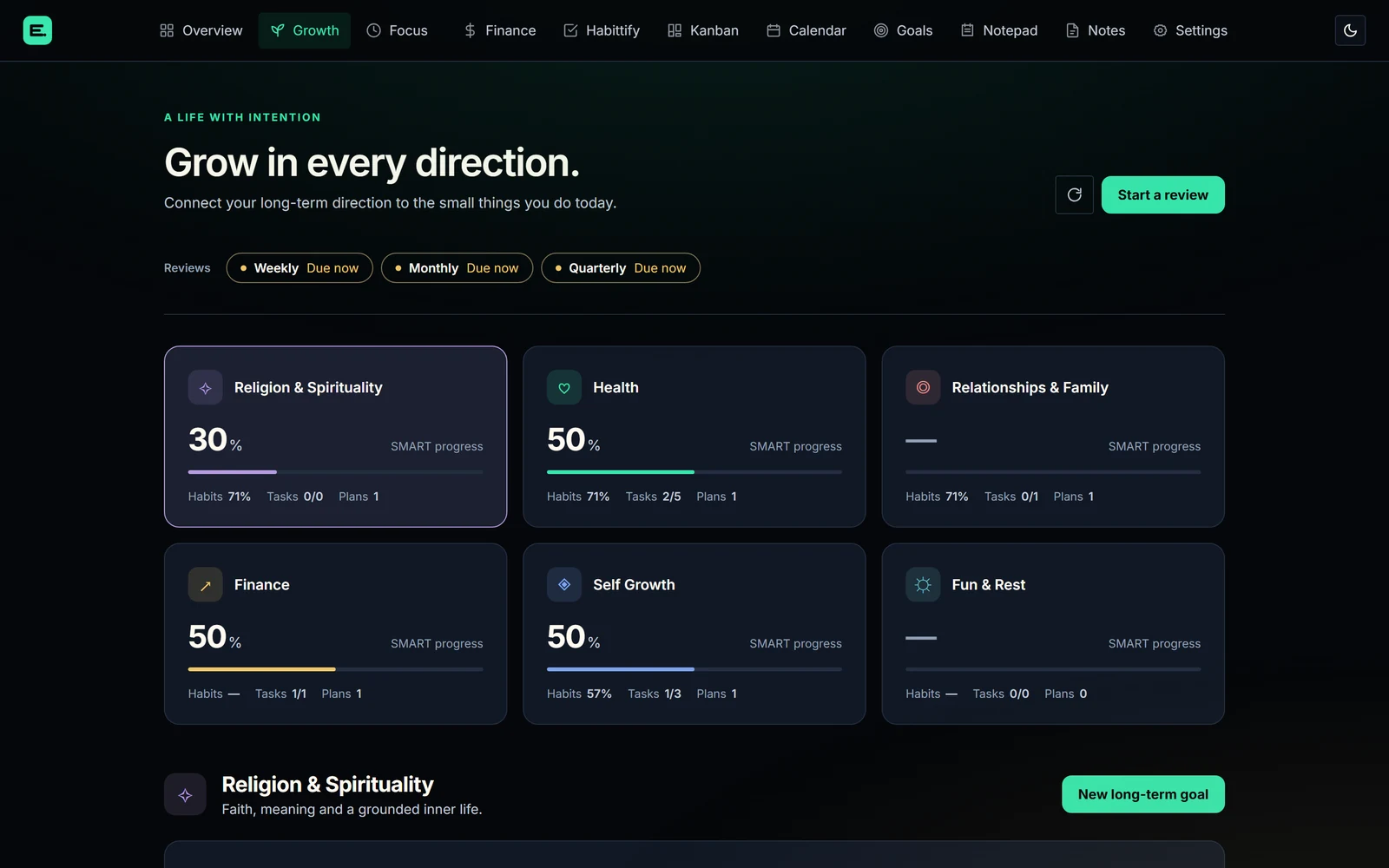Select the Health card title
The image size is (1389, 868).
[x=616, y=388]
